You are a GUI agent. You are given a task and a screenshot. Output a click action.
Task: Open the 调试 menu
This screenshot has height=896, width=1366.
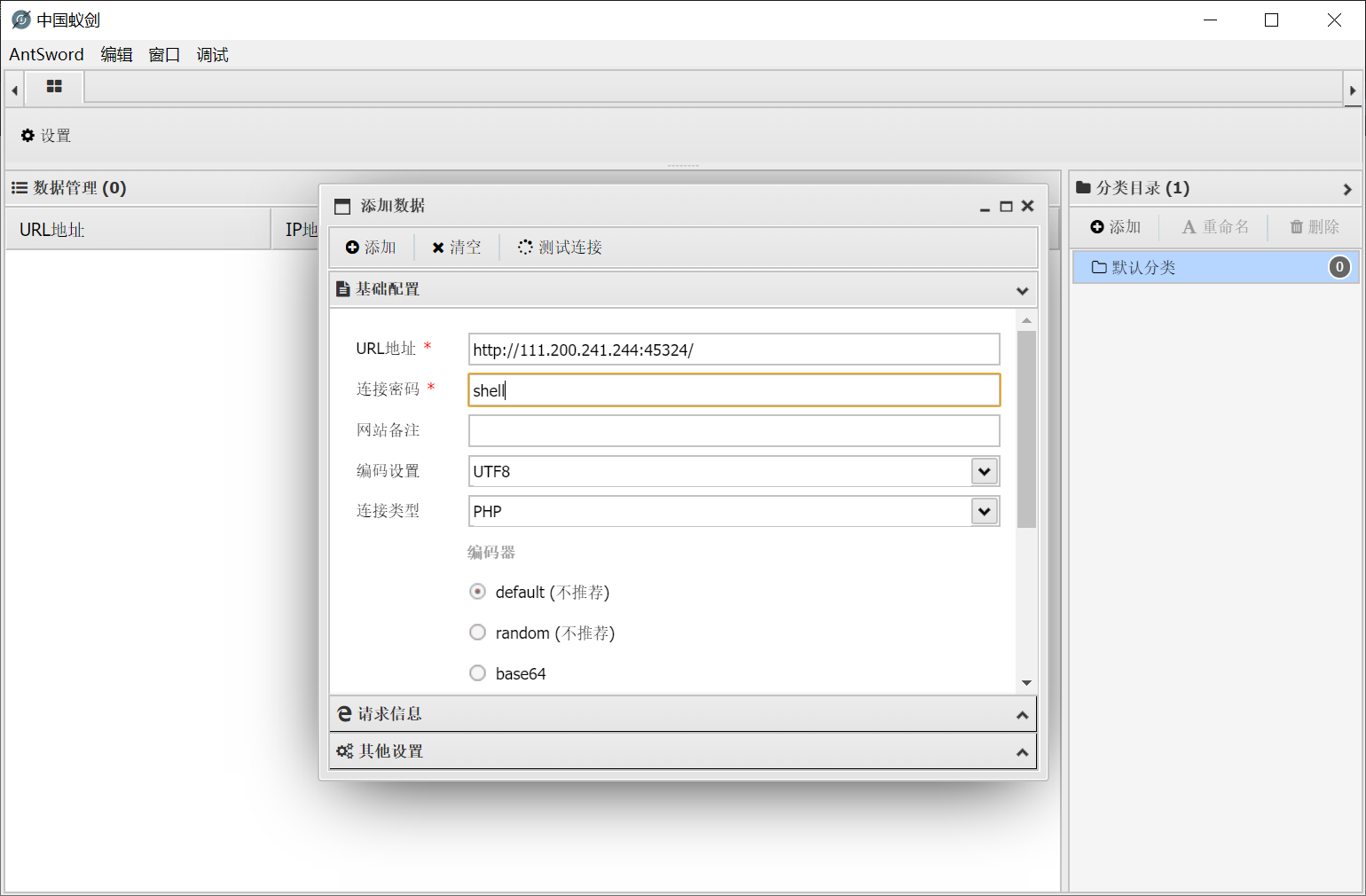(x=212, y=55)
